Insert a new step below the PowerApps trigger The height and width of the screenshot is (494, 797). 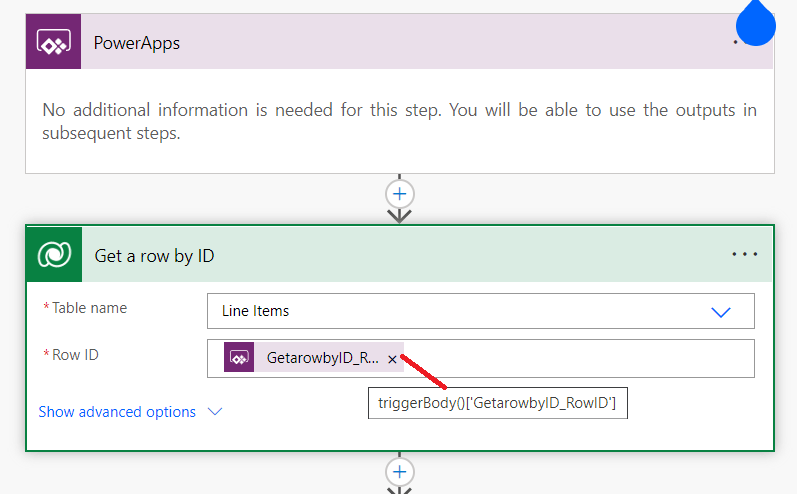400,193
